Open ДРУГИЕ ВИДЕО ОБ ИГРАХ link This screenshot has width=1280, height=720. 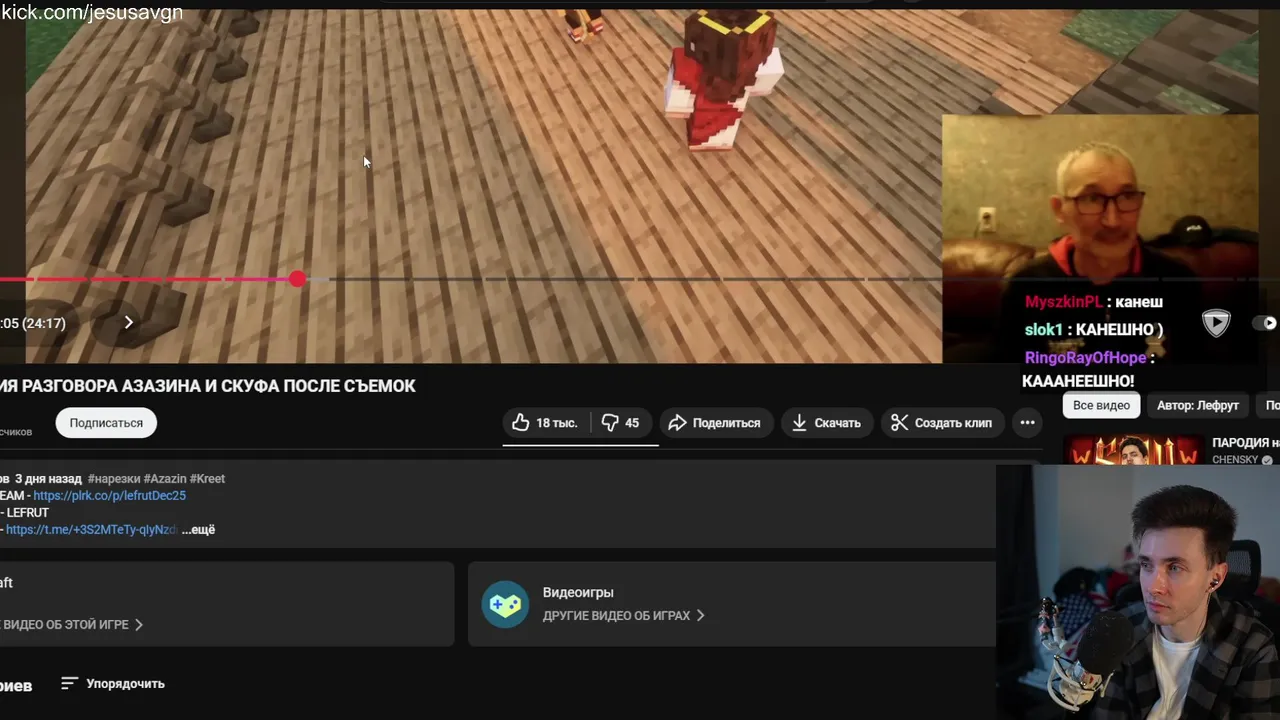point(624,616)
